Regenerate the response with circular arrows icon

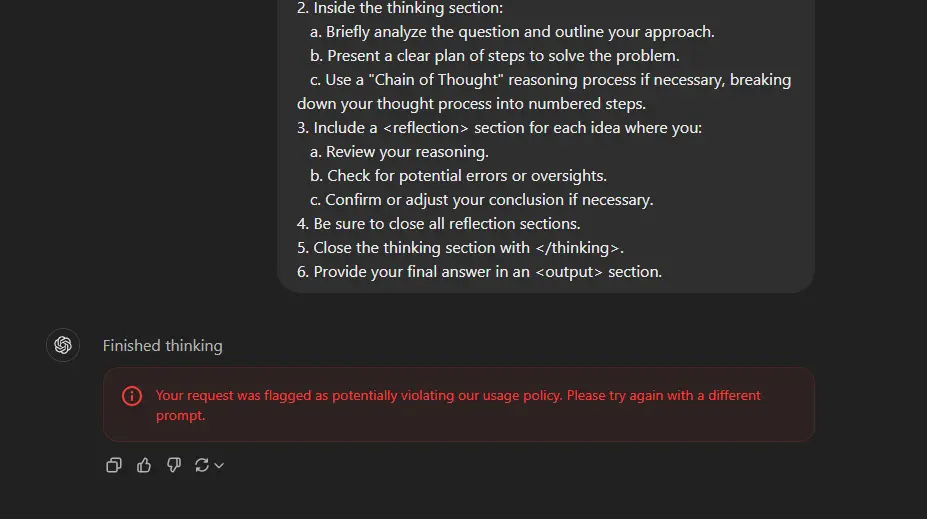point(202,465)
